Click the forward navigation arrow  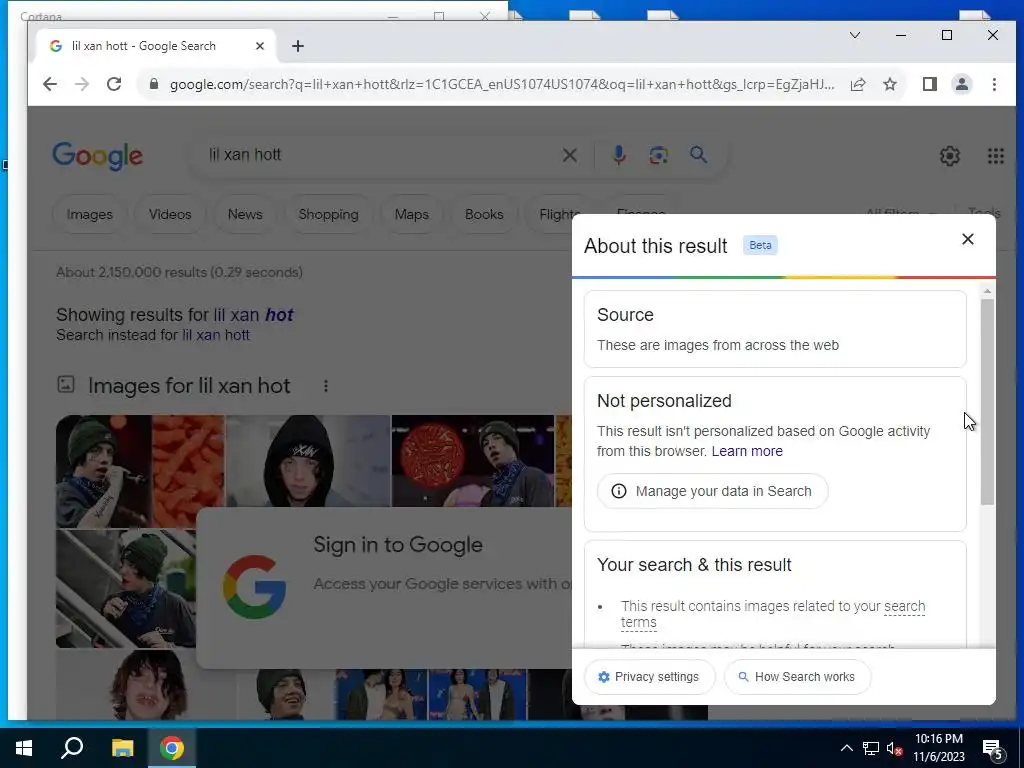click(x=82, y=84)
